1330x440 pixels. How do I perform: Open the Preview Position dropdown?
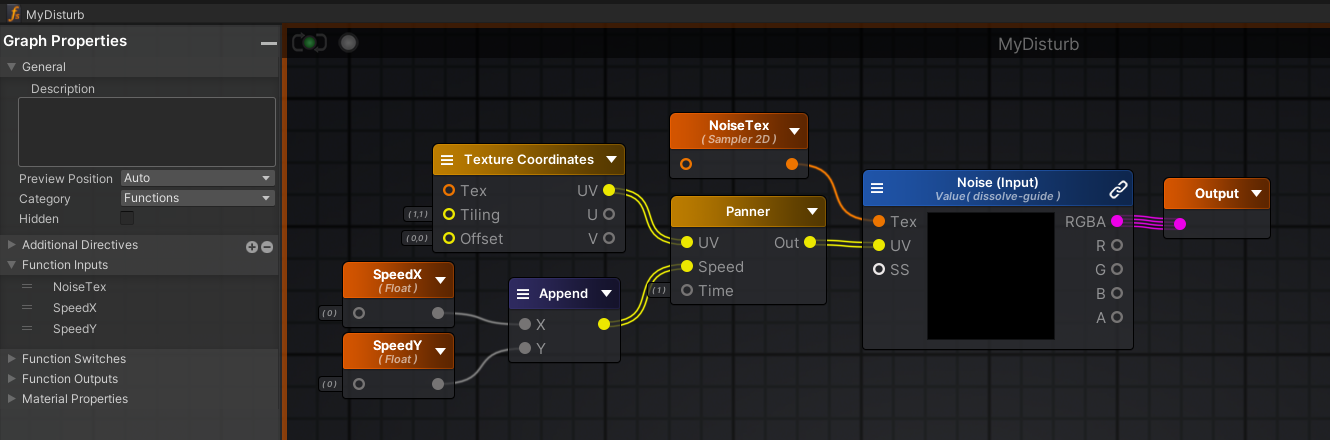pos(197,178)
